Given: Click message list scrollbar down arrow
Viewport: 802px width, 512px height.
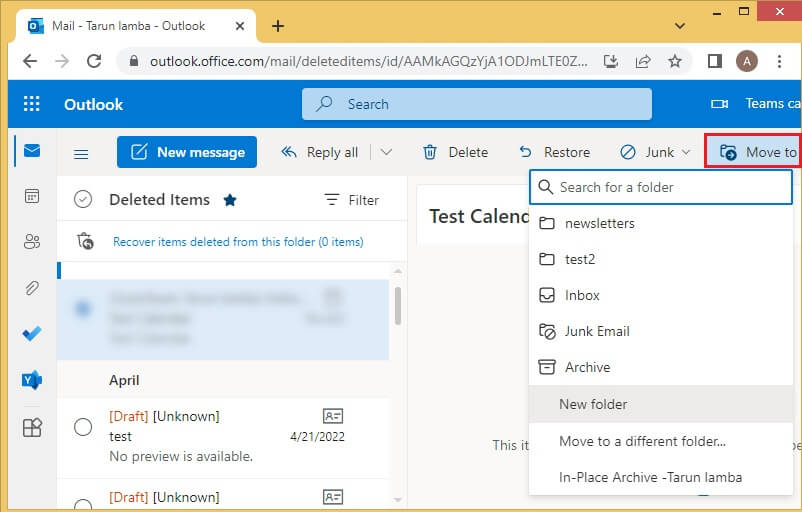Looking at the screenshot, I should tap(398, 500).
